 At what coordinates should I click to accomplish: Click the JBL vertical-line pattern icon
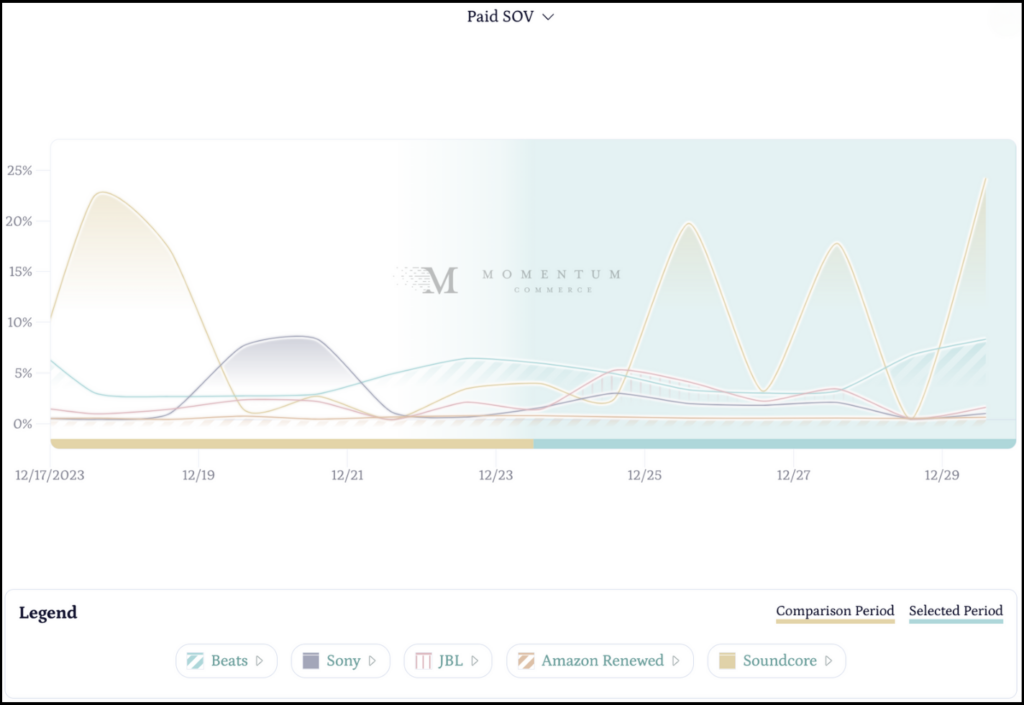pos(423,661)
